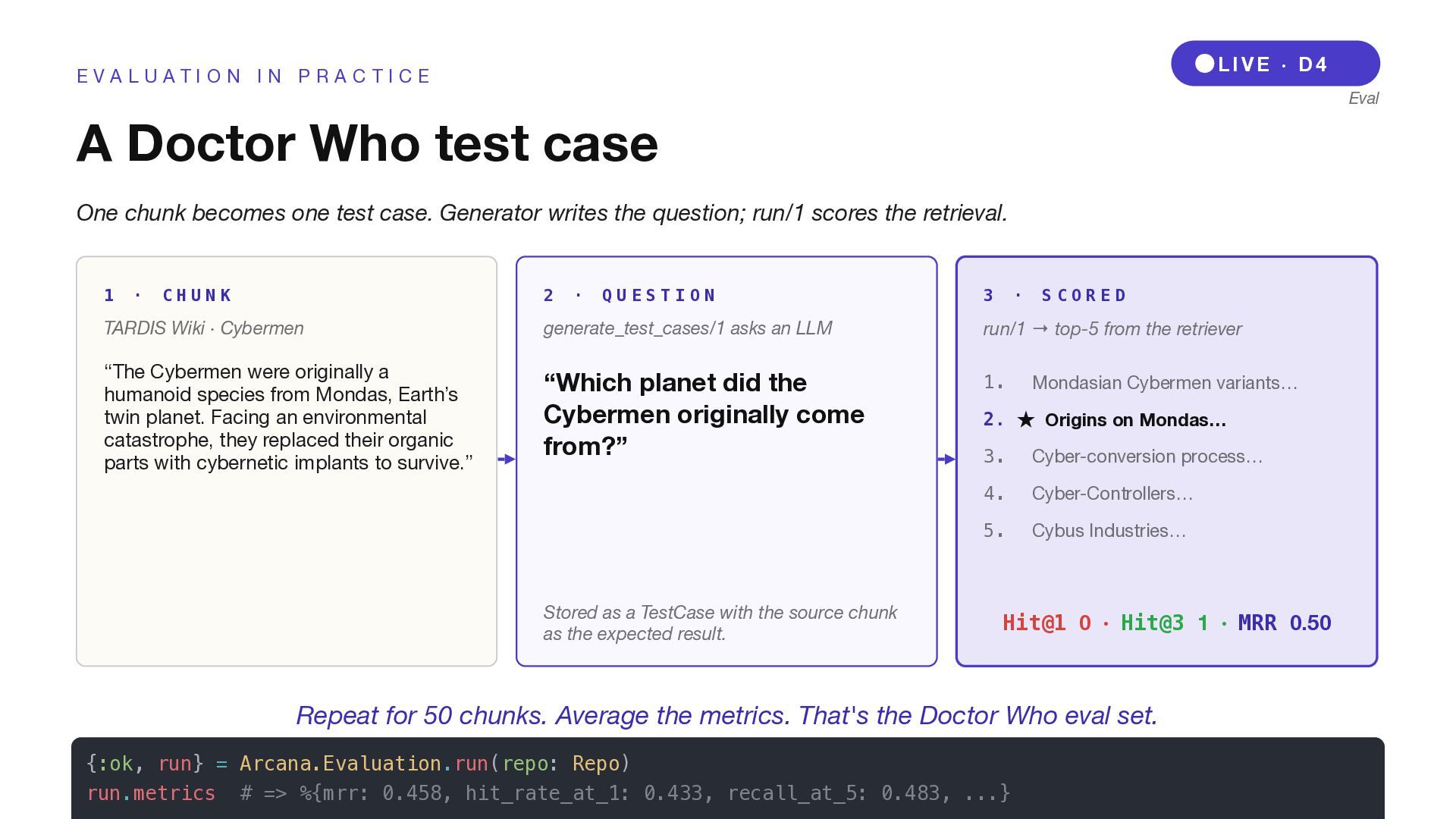Select result 4 Cyber-Controllers
Screen dimensions: 1456x819
click(1112, 494)
